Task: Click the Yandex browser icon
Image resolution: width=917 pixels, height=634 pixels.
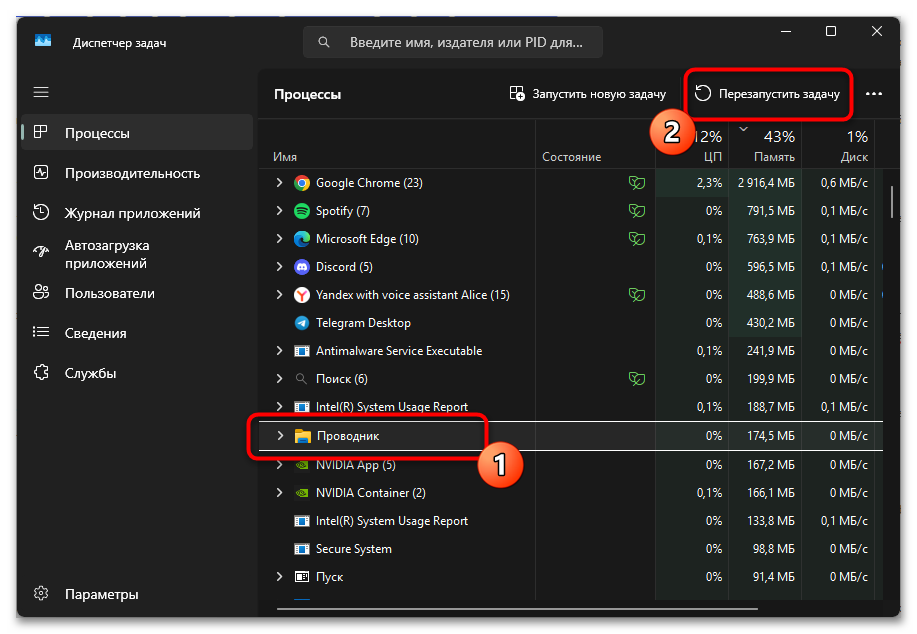Action: (x=302, y=295)
